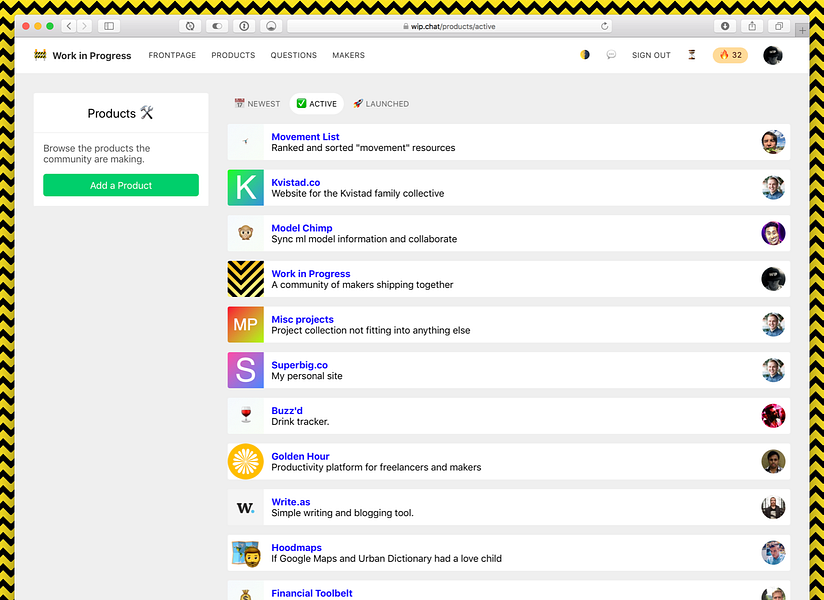The height and width of the screenshot is (600, 824).
Task: Switch to the LAUNCHED tab
Action: 381,104
